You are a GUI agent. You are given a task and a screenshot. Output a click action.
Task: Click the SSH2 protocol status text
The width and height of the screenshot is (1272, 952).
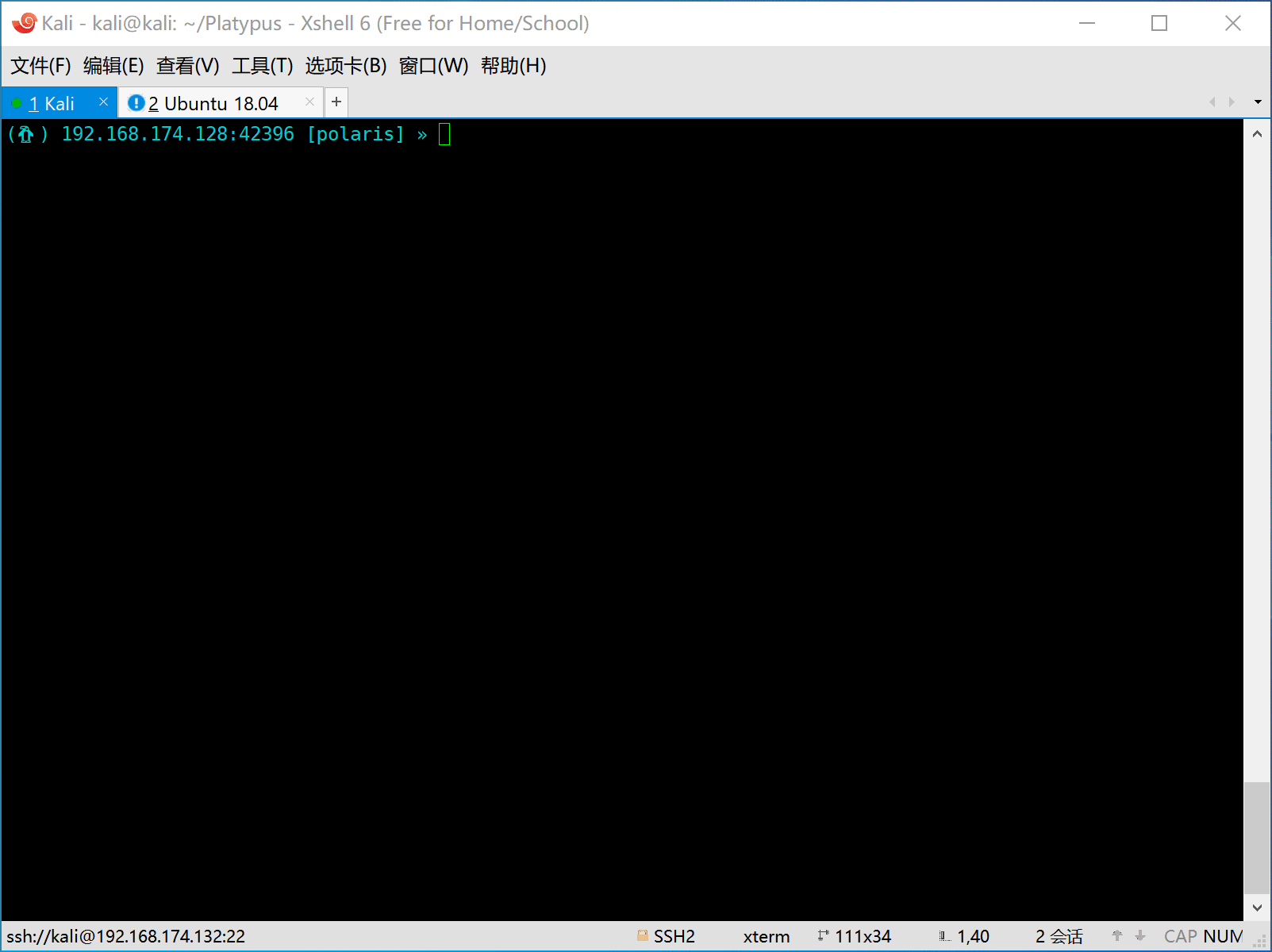pyautogui.click(x=674, y=936)
